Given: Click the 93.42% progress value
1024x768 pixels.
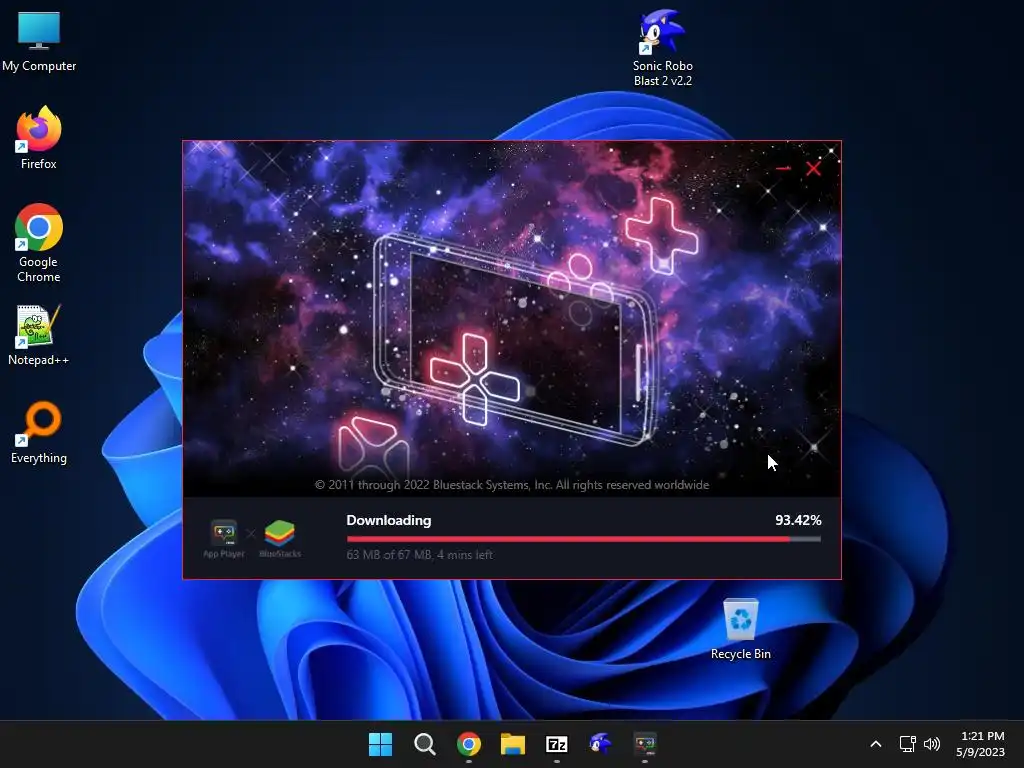Looking at the screenshot, I should click(x=798, y=520).
